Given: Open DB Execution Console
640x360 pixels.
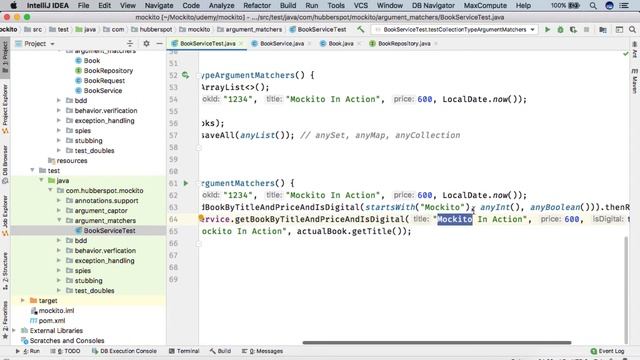Looking at the screenshot, I should (124, 351).
